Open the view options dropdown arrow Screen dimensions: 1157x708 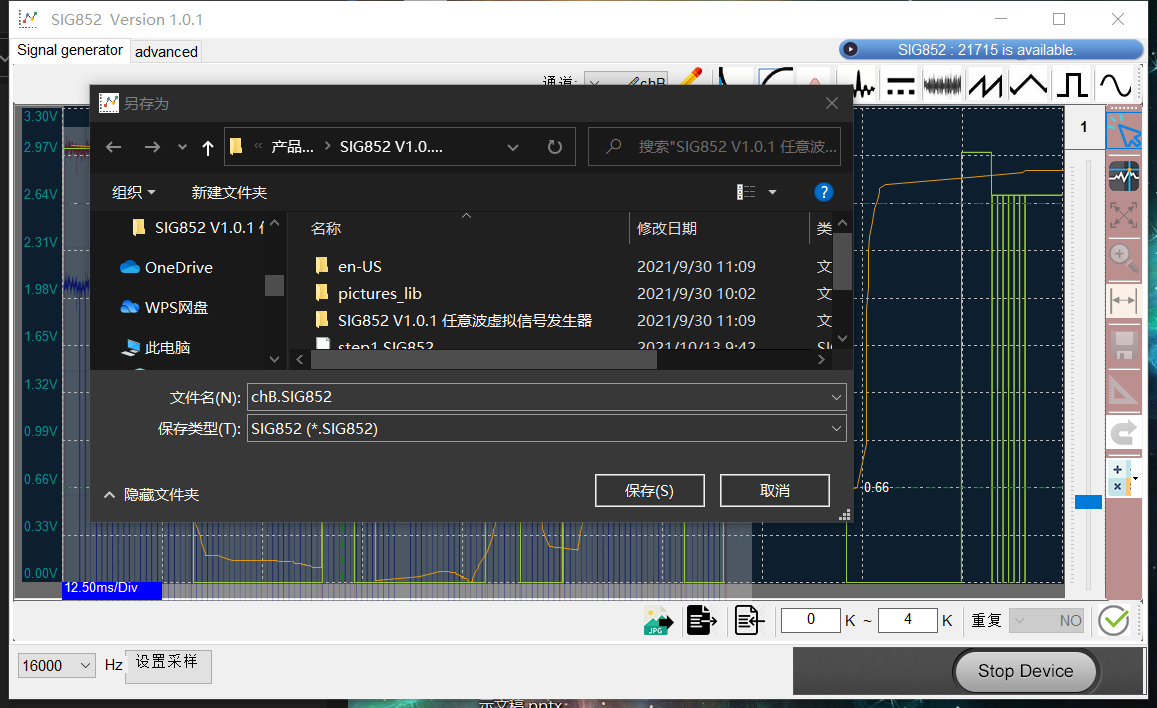click(x=773, y=192)
